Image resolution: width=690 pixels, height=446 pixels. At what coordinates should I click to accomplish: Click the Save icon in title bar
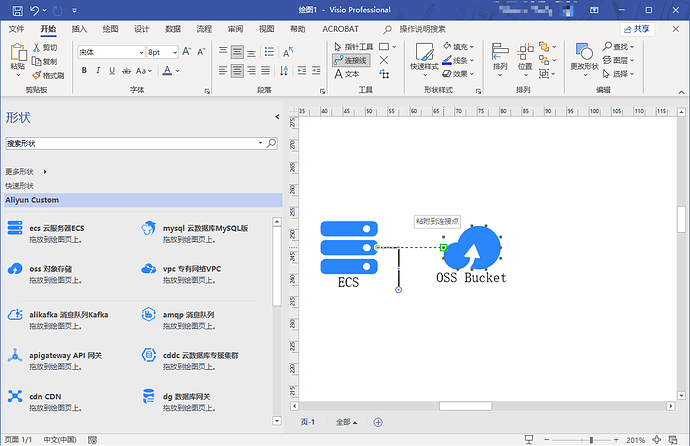coord(18,11)
